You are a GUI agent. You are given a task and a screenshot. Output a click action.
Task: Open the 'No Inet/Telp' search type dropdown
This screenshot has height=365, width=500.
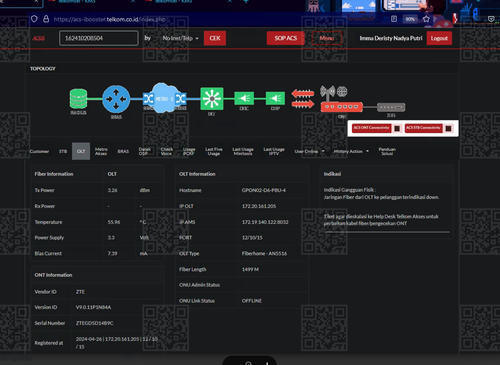[x=180, y=38]
